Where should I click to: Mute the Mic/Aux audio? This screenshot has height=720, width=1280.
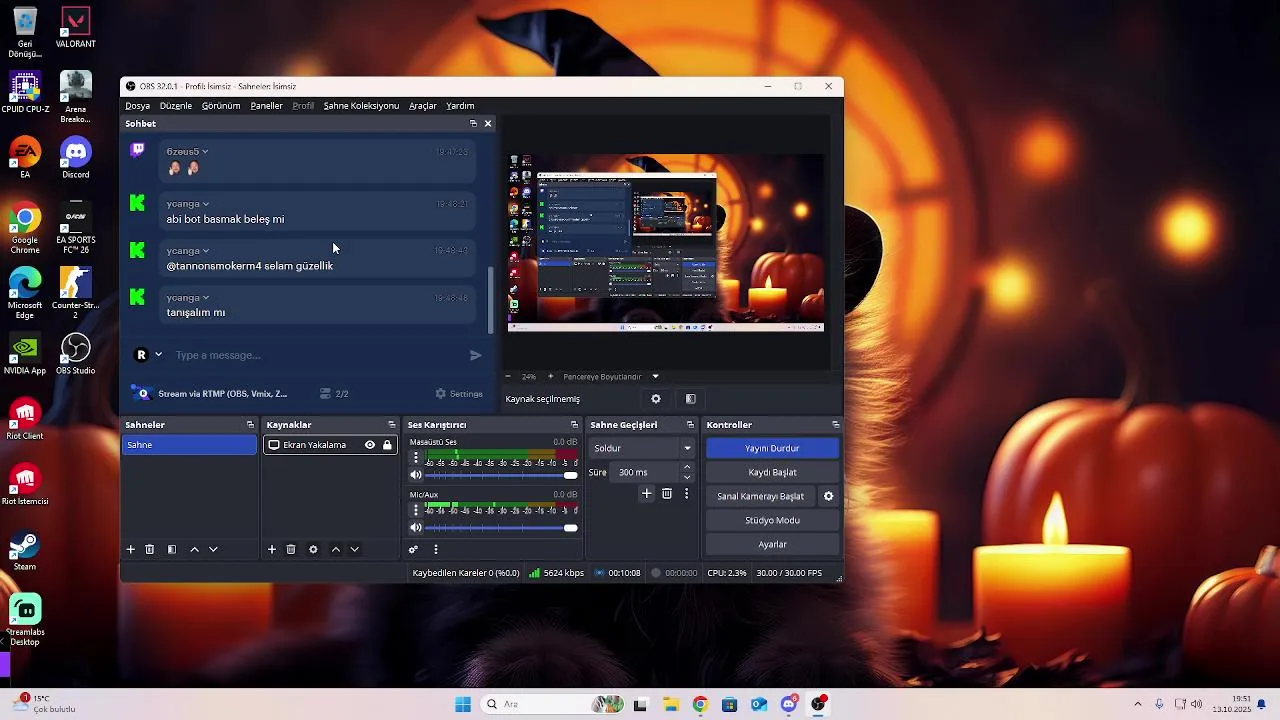click(x=416, y=528)
